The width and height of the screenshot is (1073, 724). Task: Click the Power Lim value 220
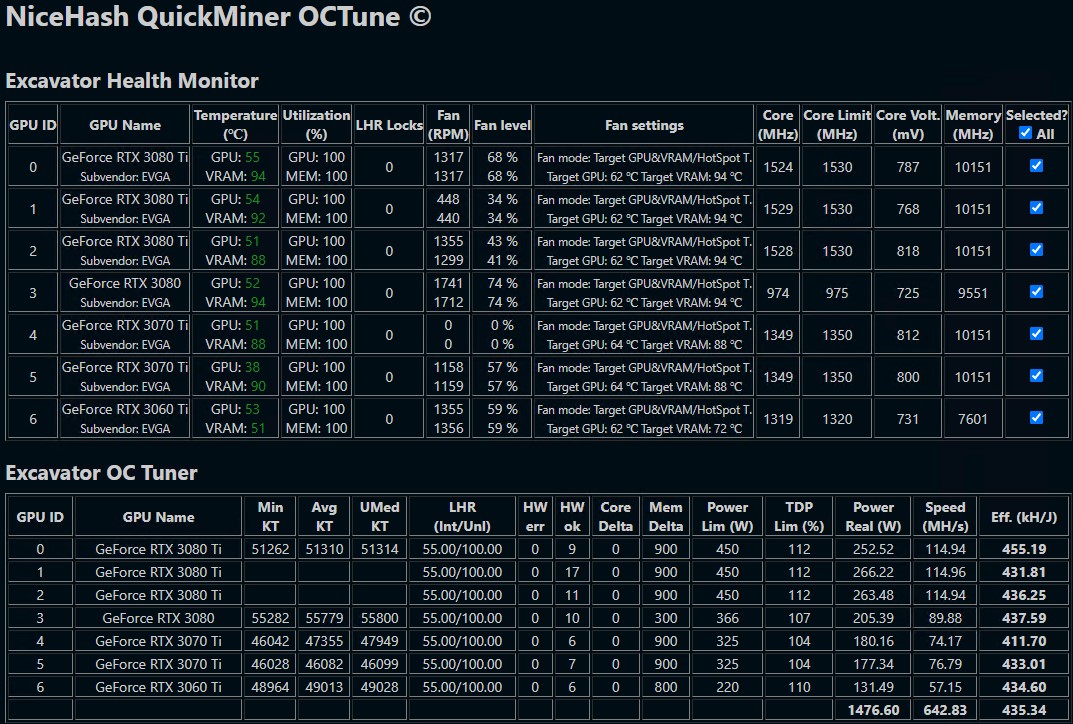[727, 687]
